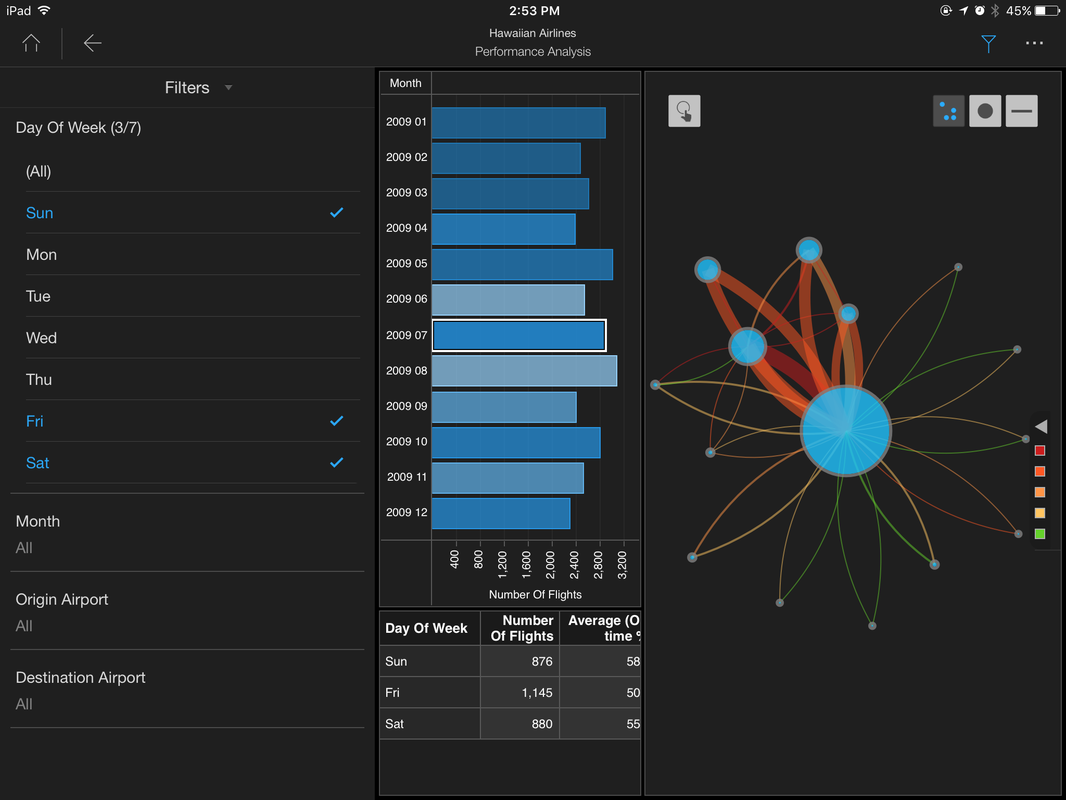This screenshot has height=800, width=1066.
Task: Tap the alarm clock status icon
Action: (x=980, y=10)
